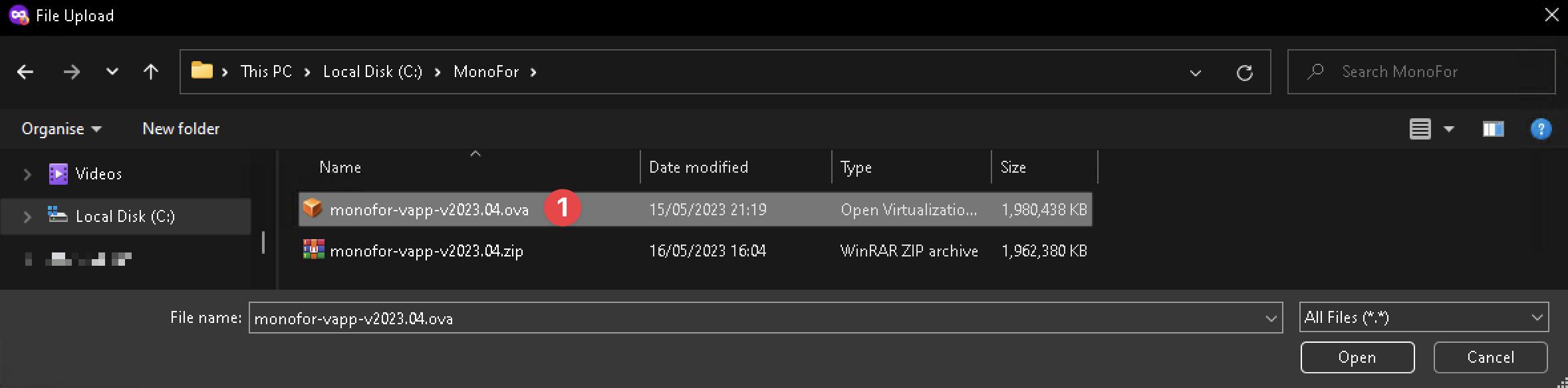The image size is (1568, 388).
Task: Open the Organise menu
Action: tap(61, 129)
